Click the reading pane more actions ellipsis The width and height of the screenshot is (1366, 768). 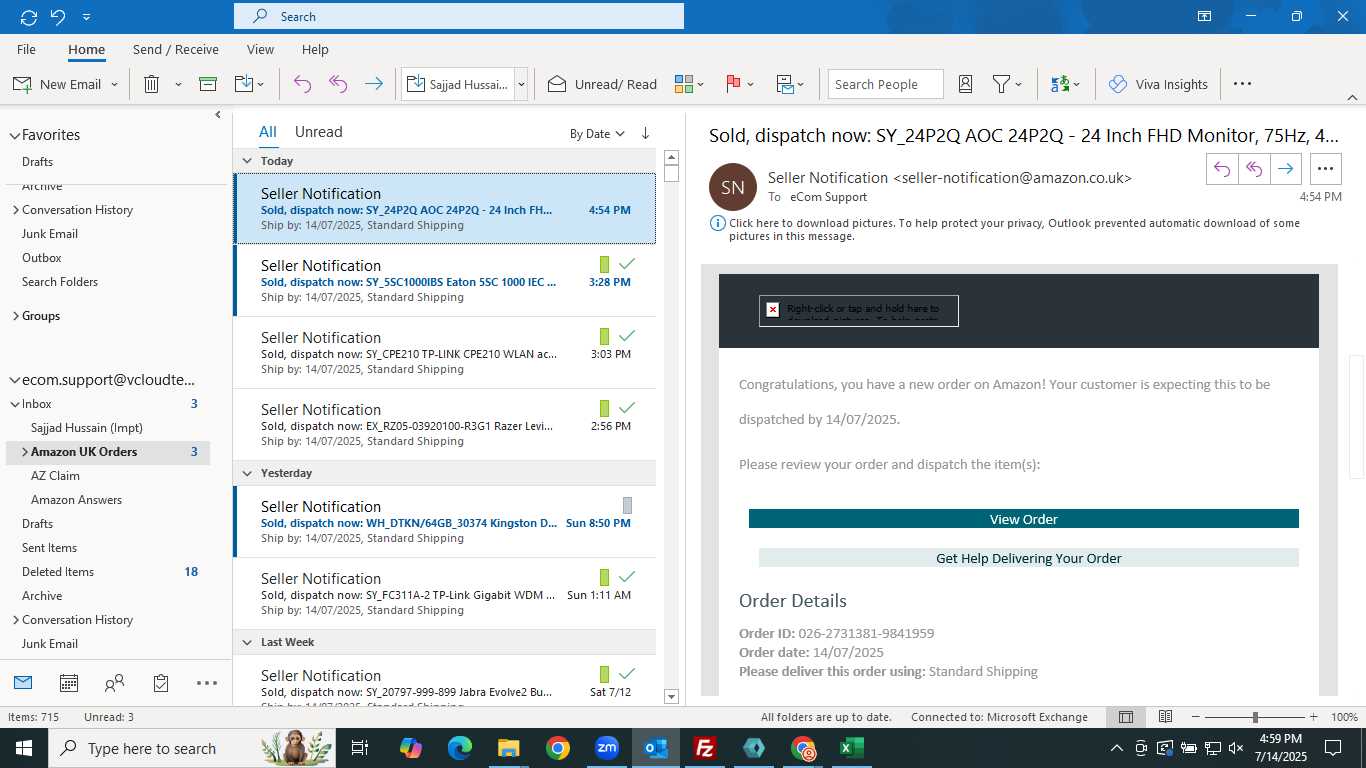click(x=1325, y=169)
